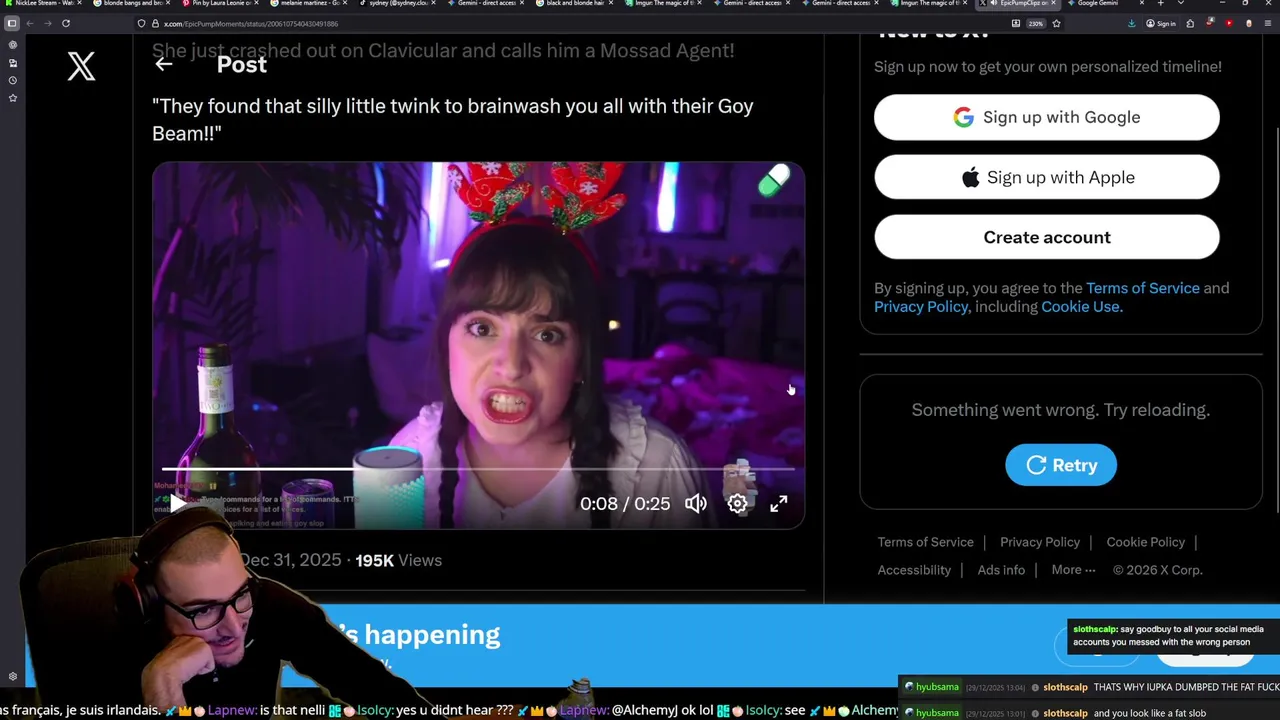Open the Accessibility footer link
This screenshot has height=720, width=1280.
coord(914,570)
